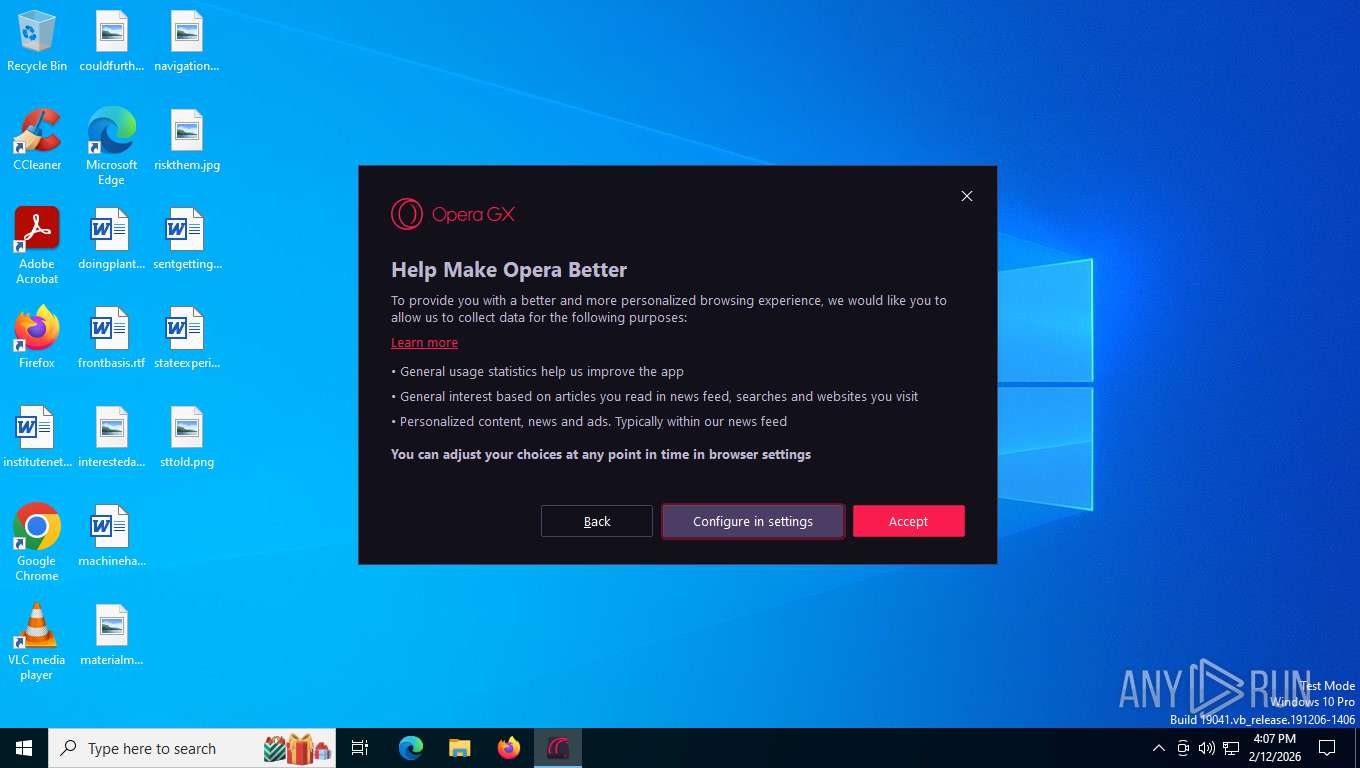Select the interesteda... image file
This screenshot has height=768, width=1360.
click(111, 437)
